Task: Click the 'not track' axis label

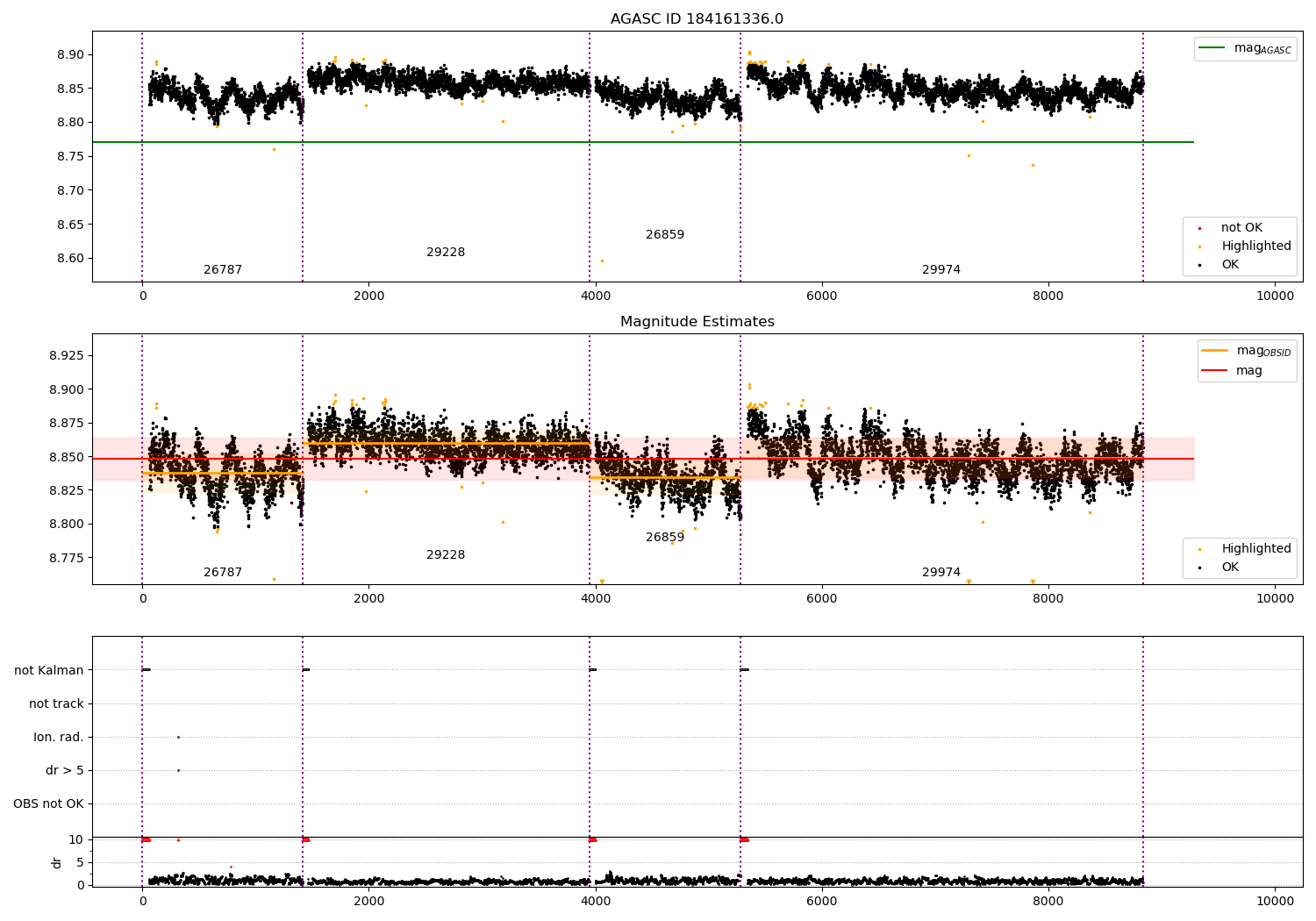Action: pyautogui.click(x=56, y=703)
